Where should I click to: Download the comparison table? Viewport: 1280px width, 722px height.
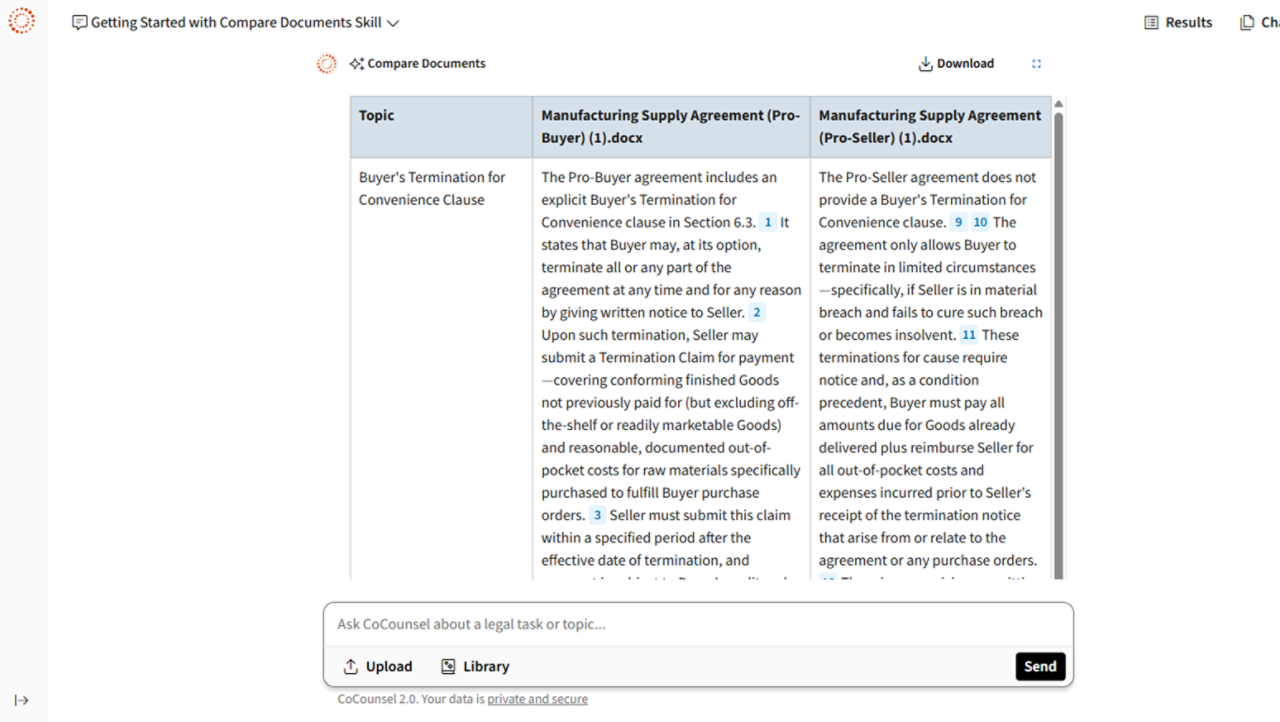point(955,64)
